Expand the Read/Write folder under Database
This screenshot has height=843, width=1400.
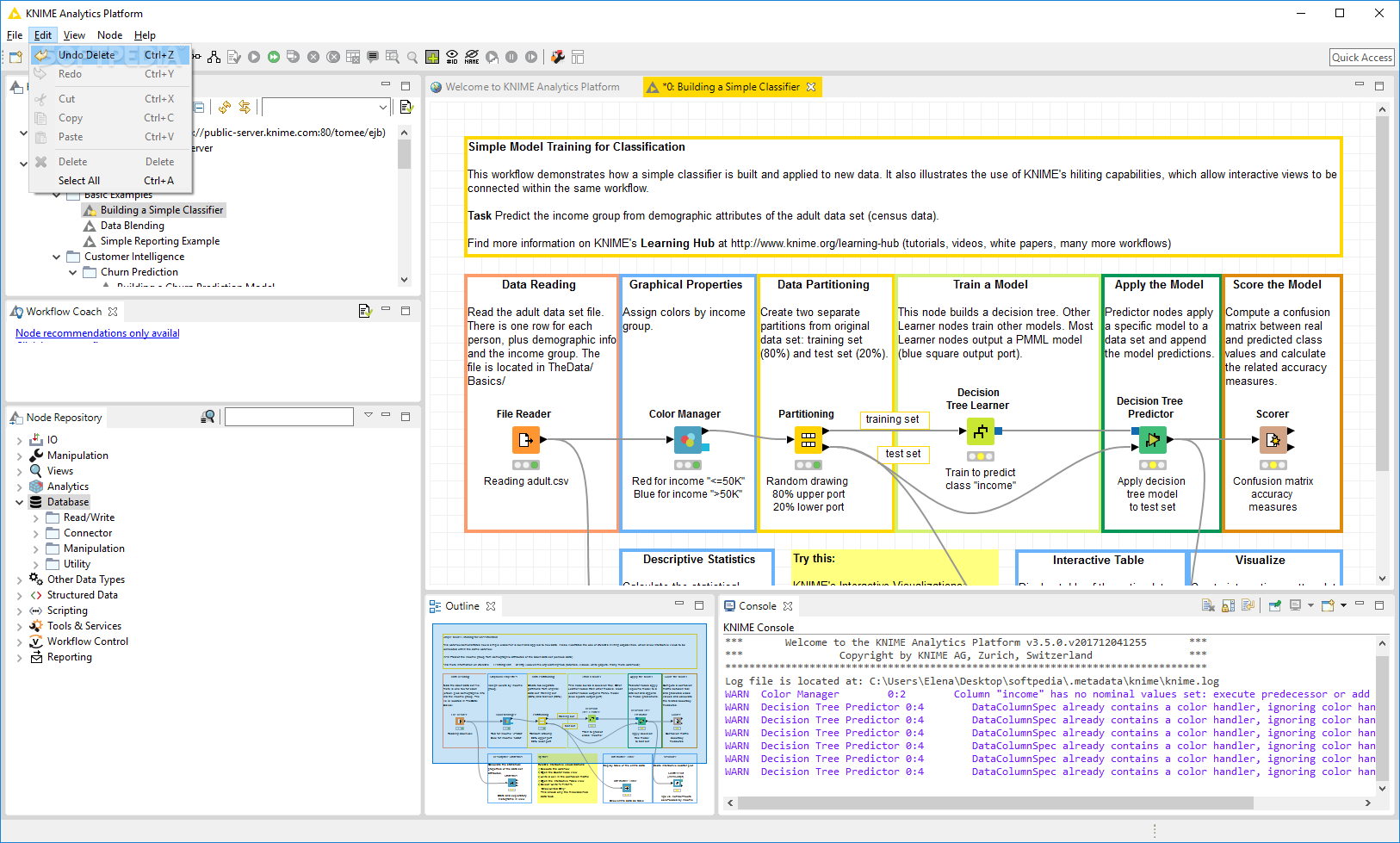pyautogui.click(x=36, y=518)
